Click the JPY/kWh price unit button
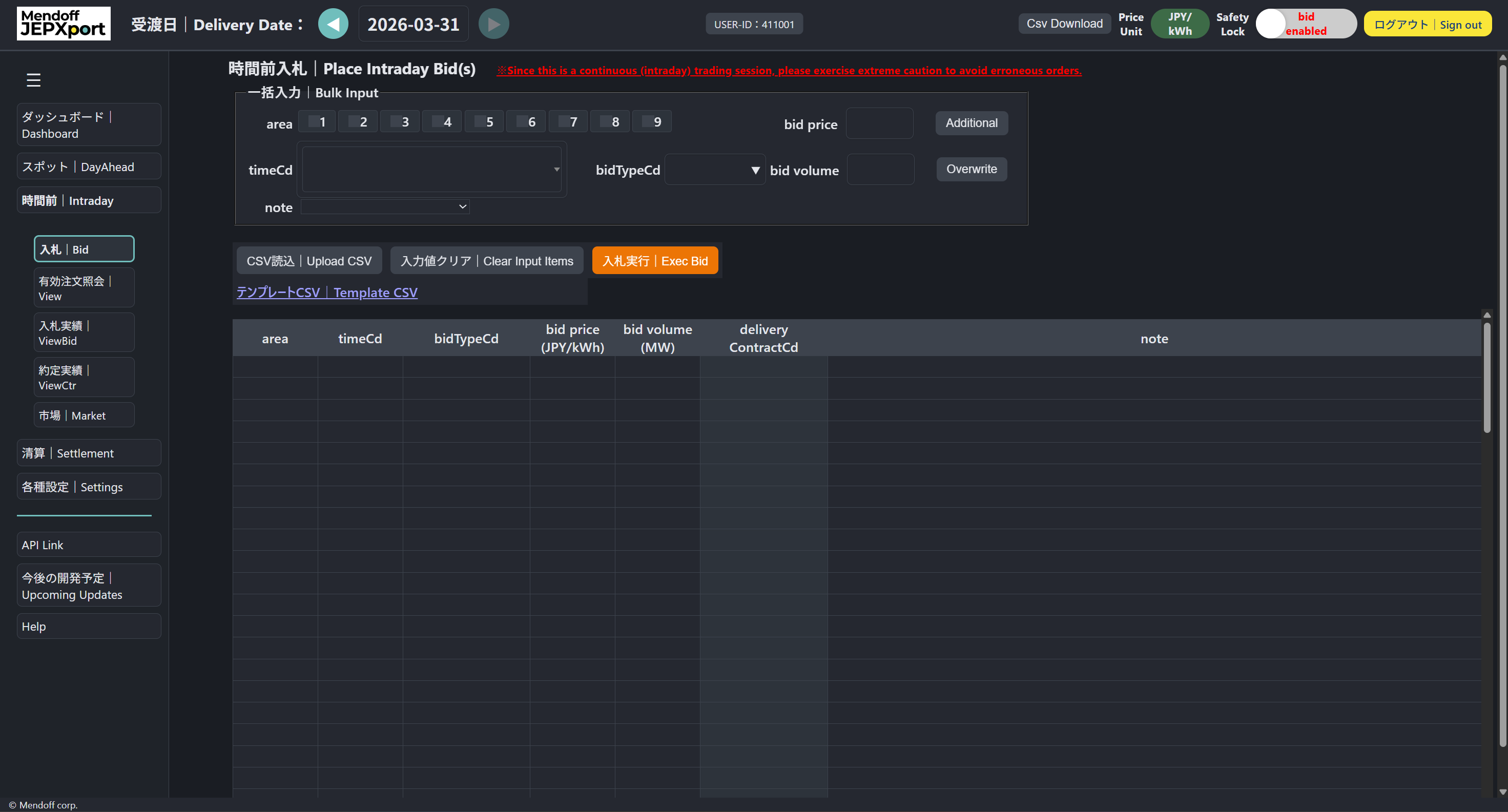The image size is (1508, 812). (x=1180, y=24)
